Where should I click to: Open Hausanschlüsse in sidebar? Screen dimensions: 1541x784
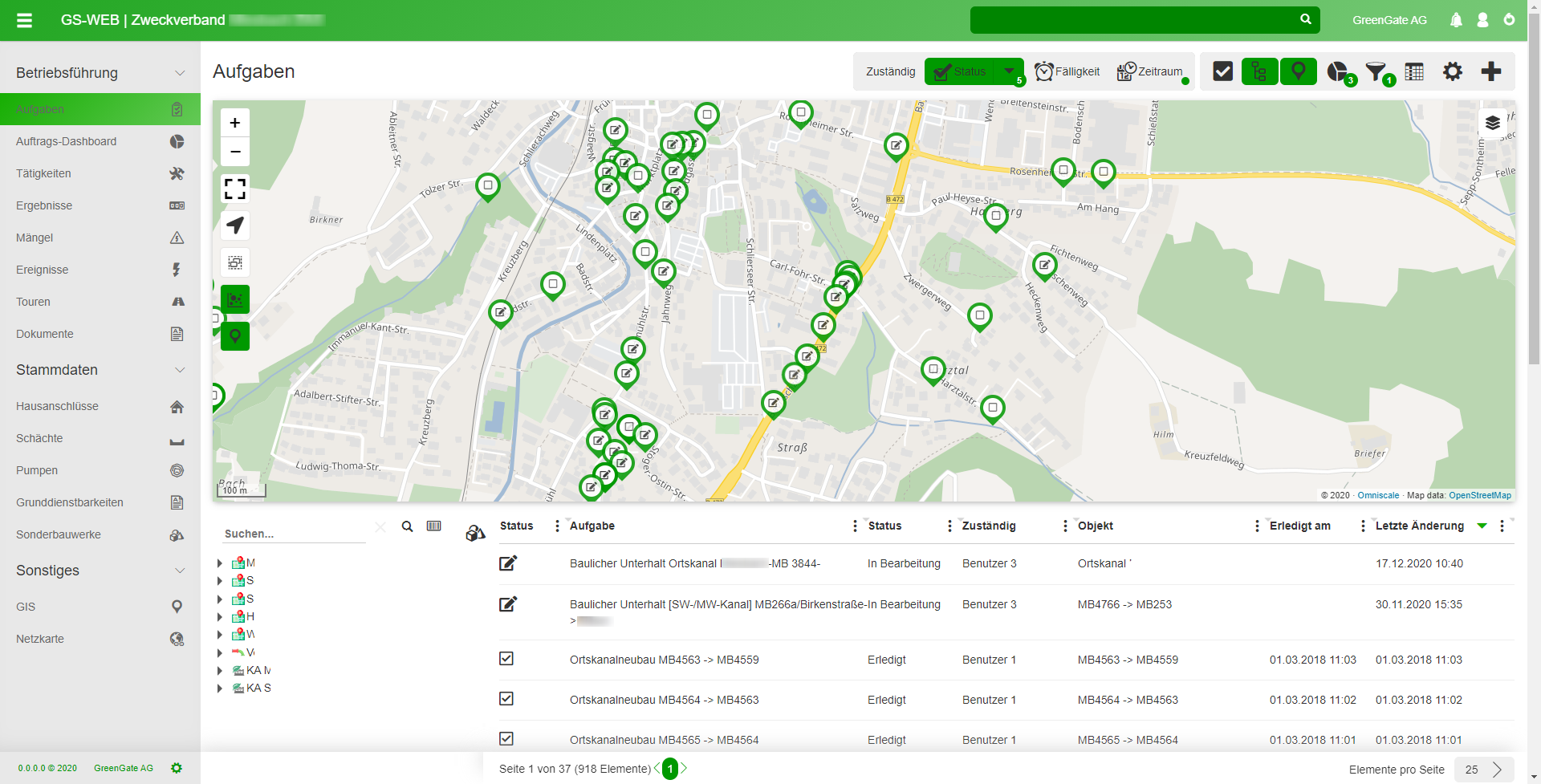pyautogui.click(x=58, y=406)
